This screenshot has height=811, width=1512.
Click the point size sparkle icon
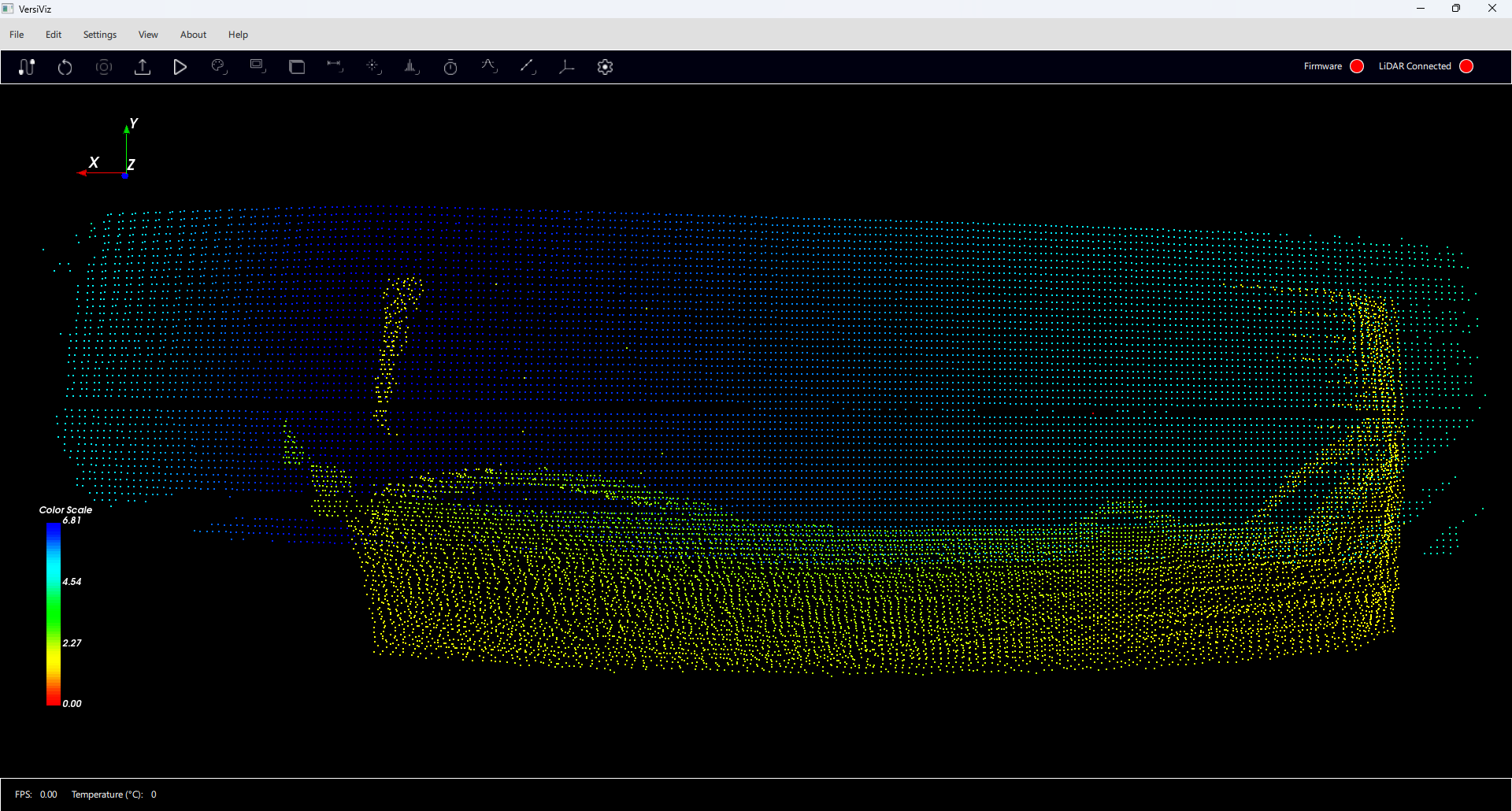coord(374,67)
